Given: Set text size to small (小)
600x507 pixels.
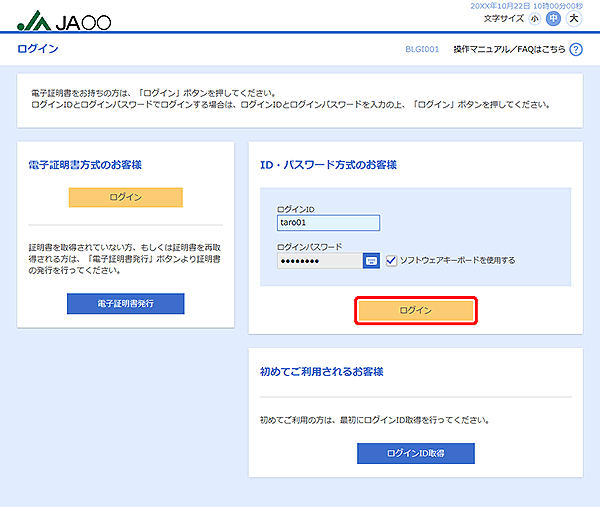Looking at the screenshot, I should (x=534, y=18).
